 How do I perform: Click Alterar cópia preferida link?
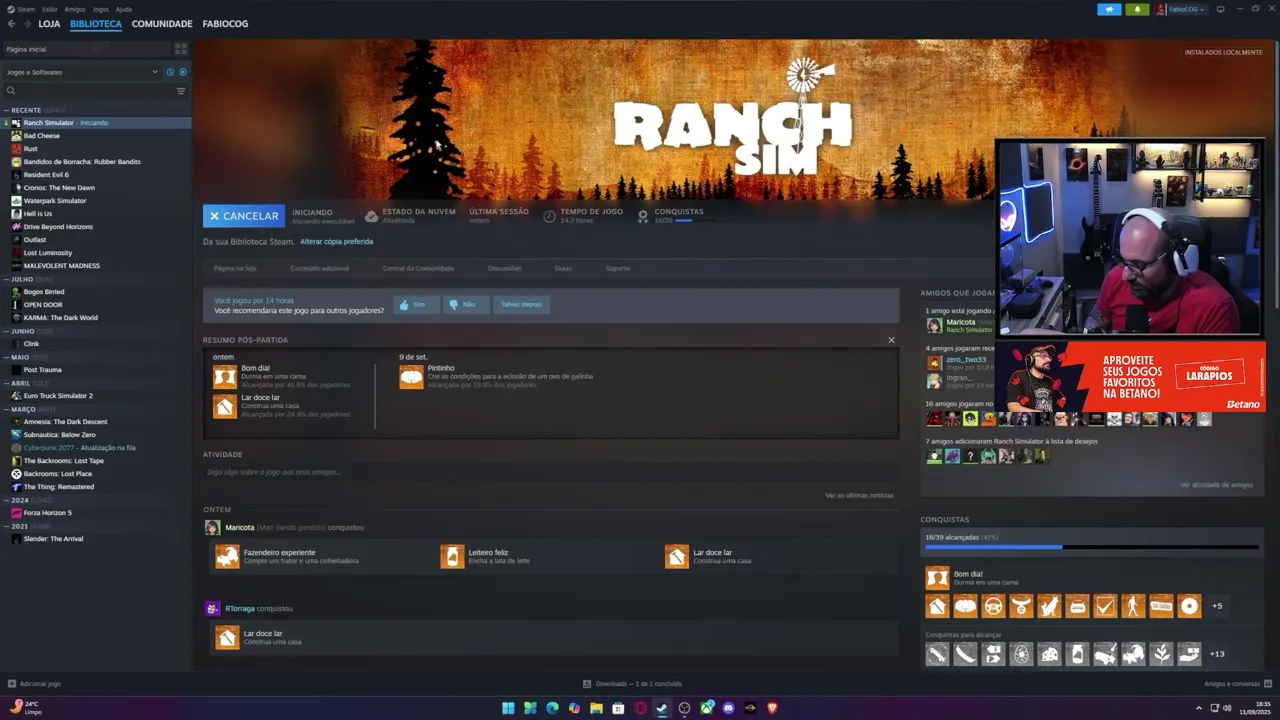pos(336,241)
